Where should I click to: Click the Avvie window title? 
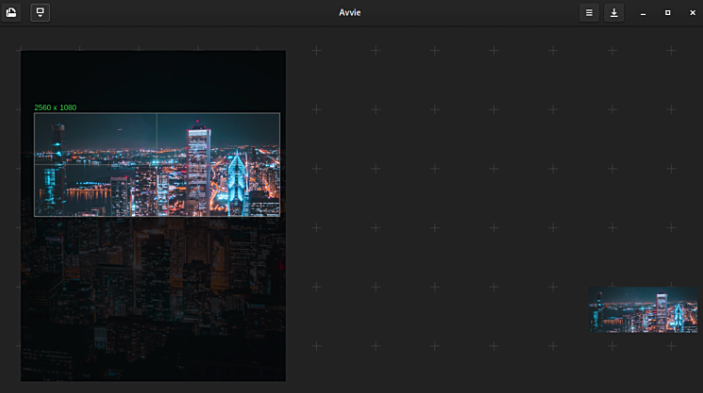(350, 13)
